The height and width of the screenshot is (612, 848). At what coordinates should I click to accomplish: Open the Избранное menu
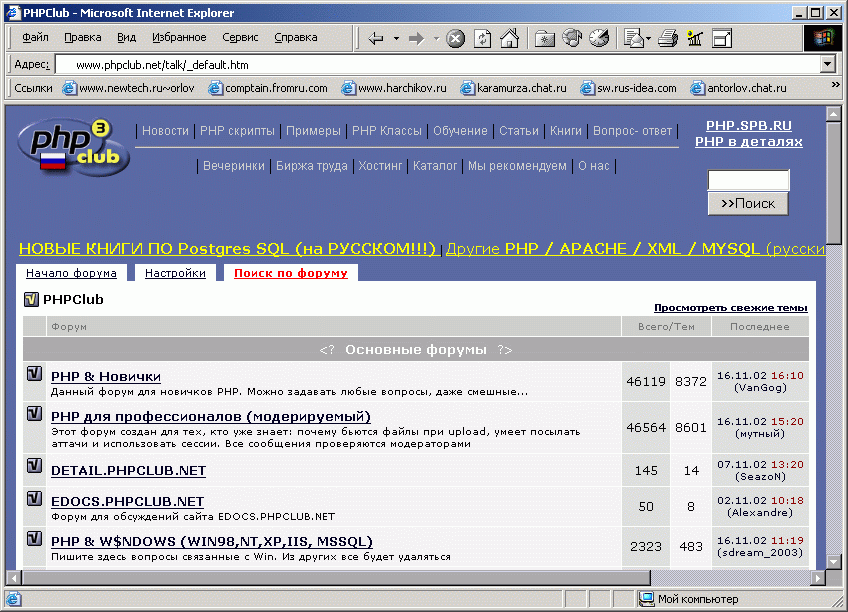pos(179,37)
